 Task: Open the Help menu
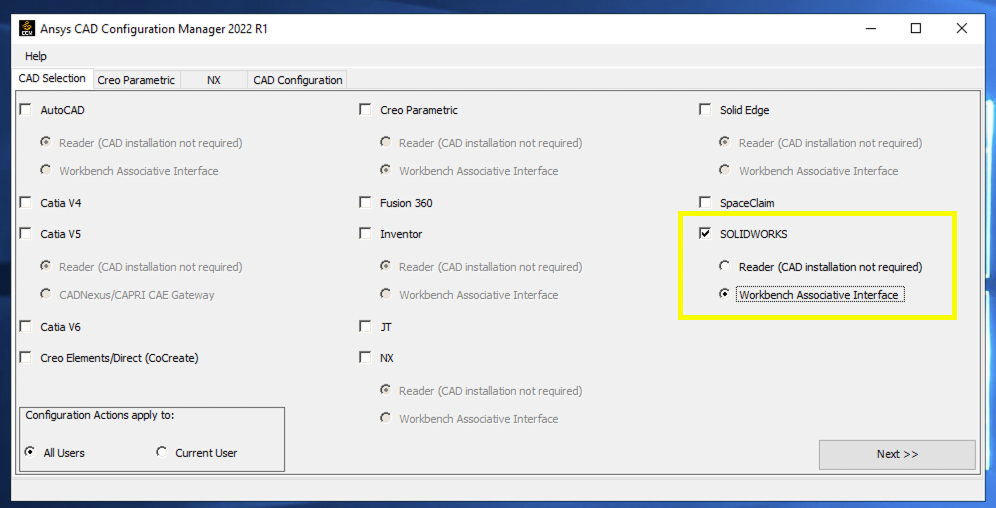pos(36,56)
